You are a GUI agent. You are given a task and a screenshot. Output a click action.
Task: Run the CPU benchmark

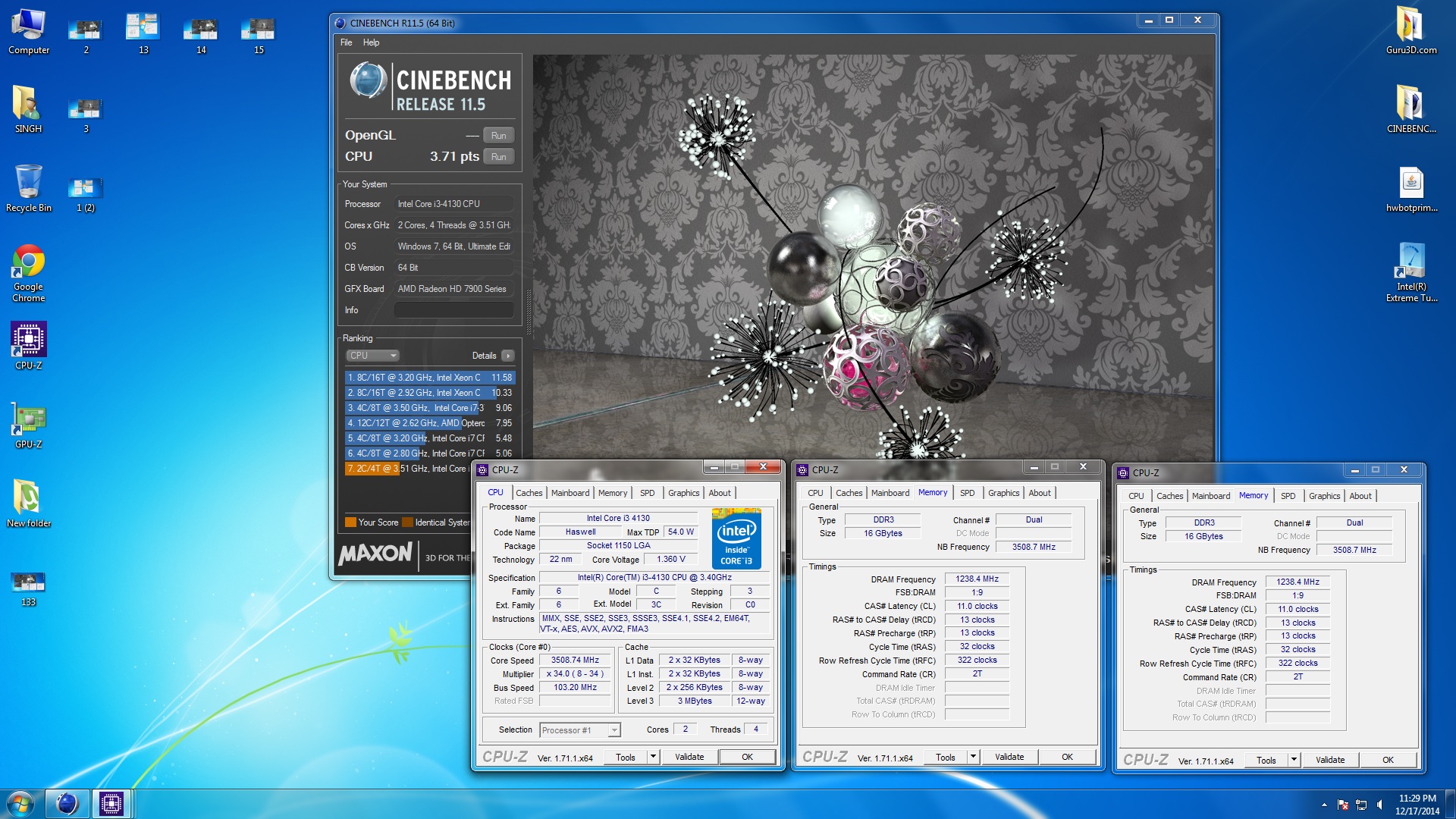tap(498, 157)
